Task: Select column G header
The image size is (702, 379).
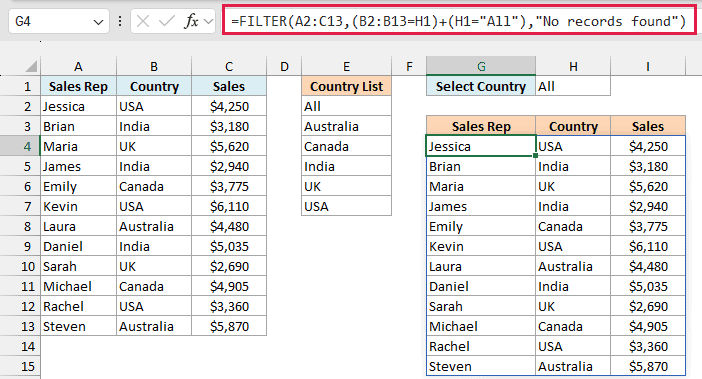Action: pyautogui.click(x=481, y=67)
